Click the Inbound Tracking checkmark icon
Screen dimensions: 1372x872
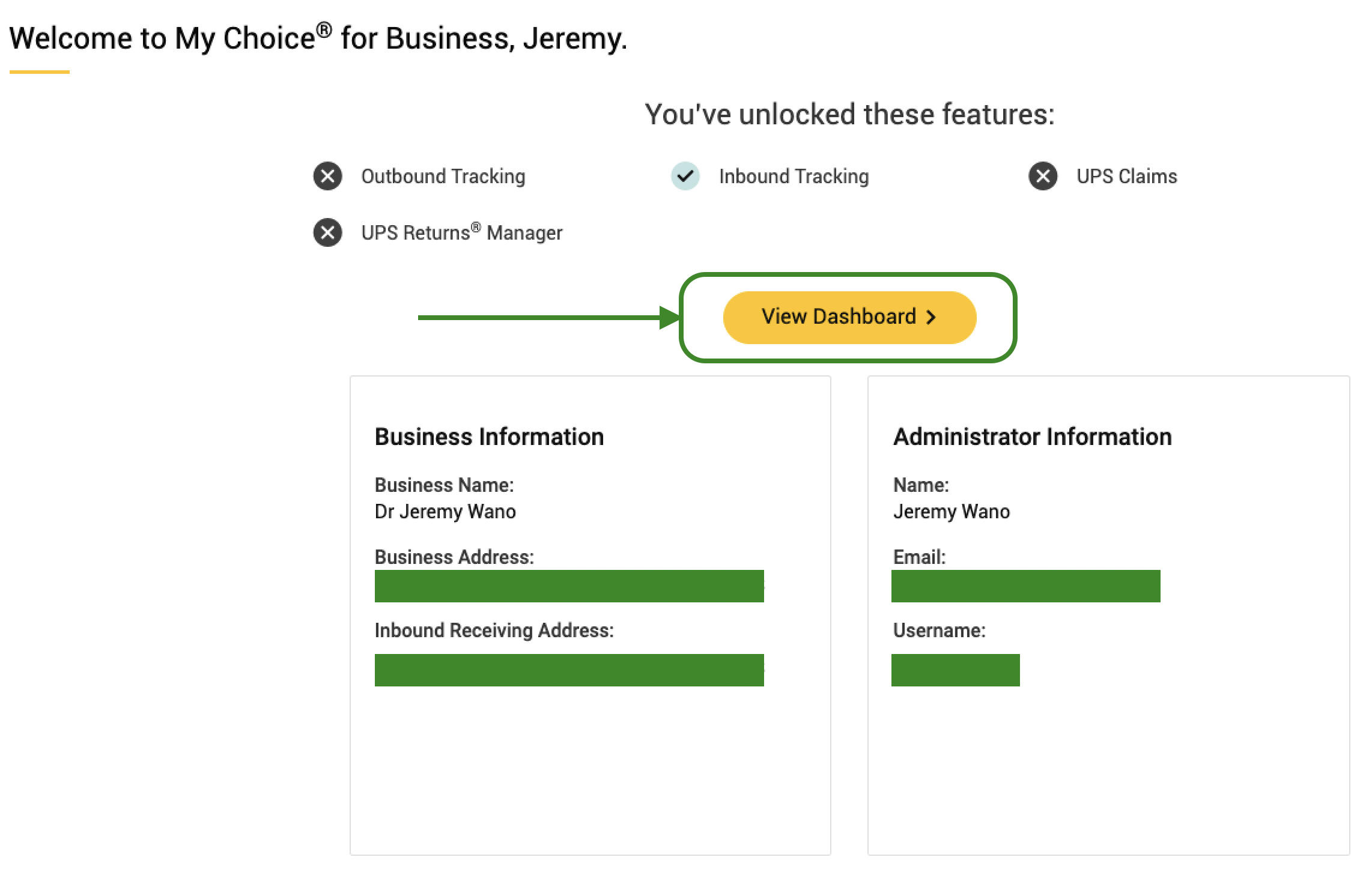685,176
